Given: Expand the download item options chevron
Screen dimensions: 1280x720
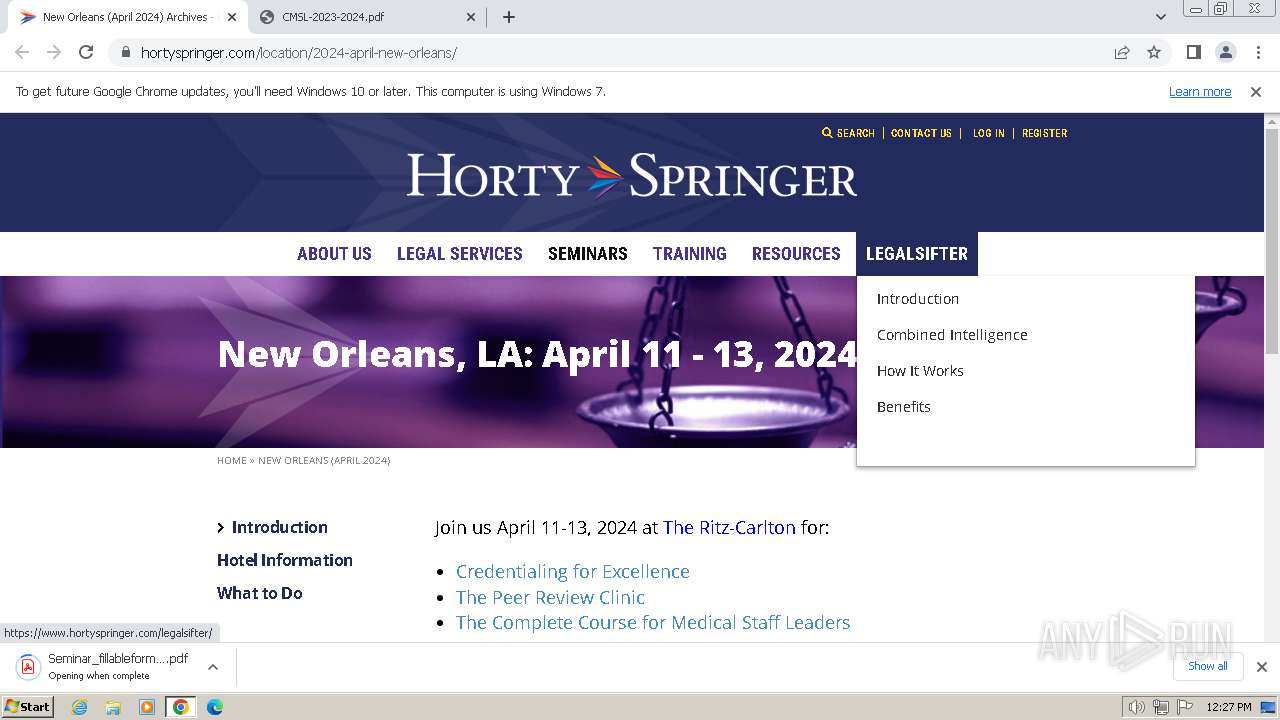Looking at the screenshot, I should click(x=212, y=667).
